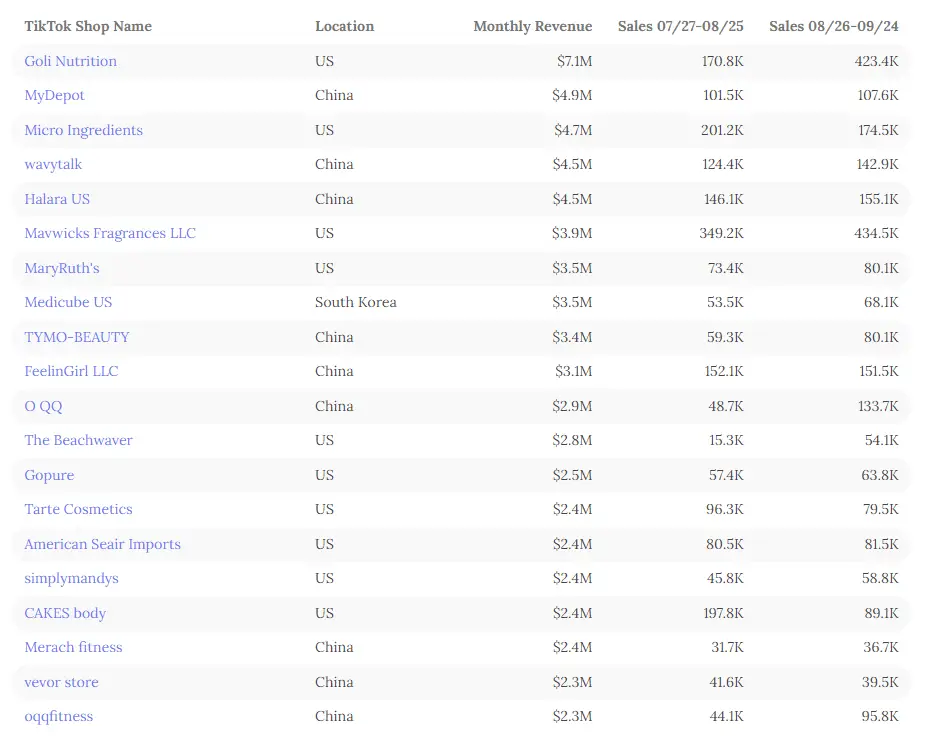The height and width of the screenshot is (753, 932).
Task: Open the Medicube US shop link
Action: (68, 302)
